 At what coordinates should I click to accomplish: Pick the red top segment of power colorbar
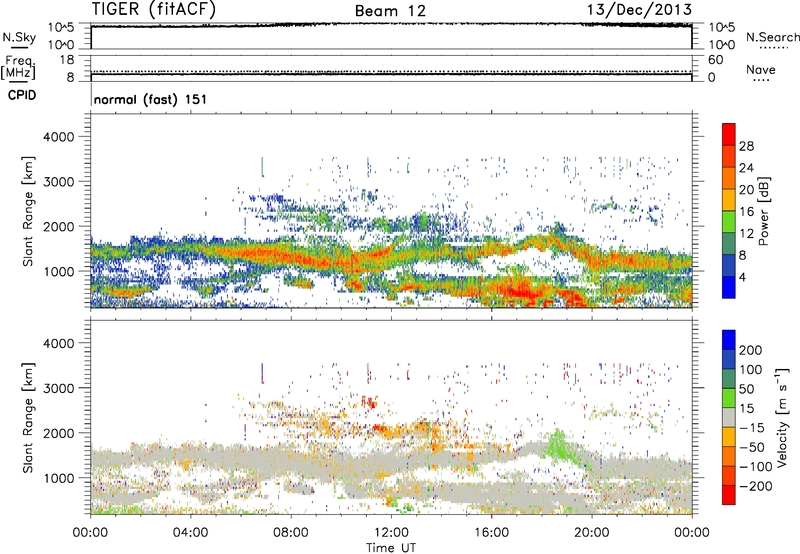click(x=729, y=134)
